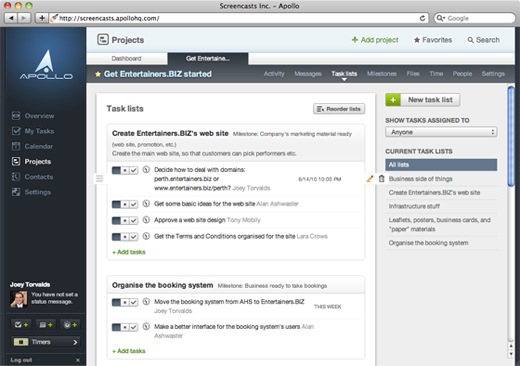Open the Calendar sidebar item
This screenshot has height=366, width=520.
(32, 146)
